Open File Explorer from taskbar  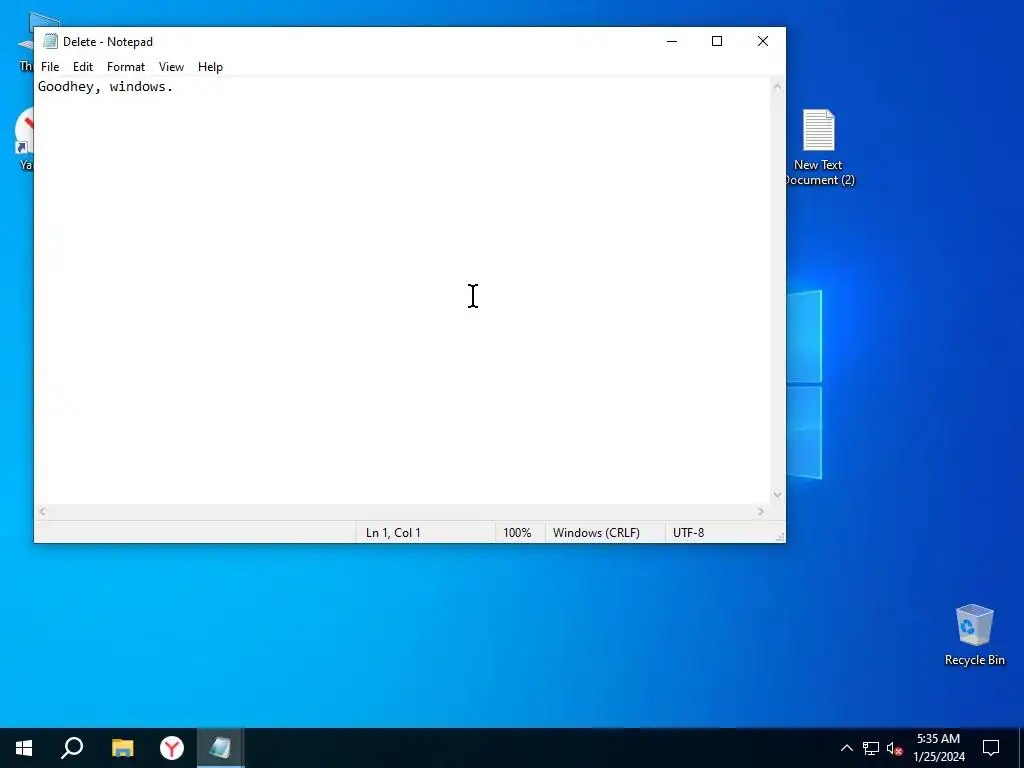pos(122,748)
